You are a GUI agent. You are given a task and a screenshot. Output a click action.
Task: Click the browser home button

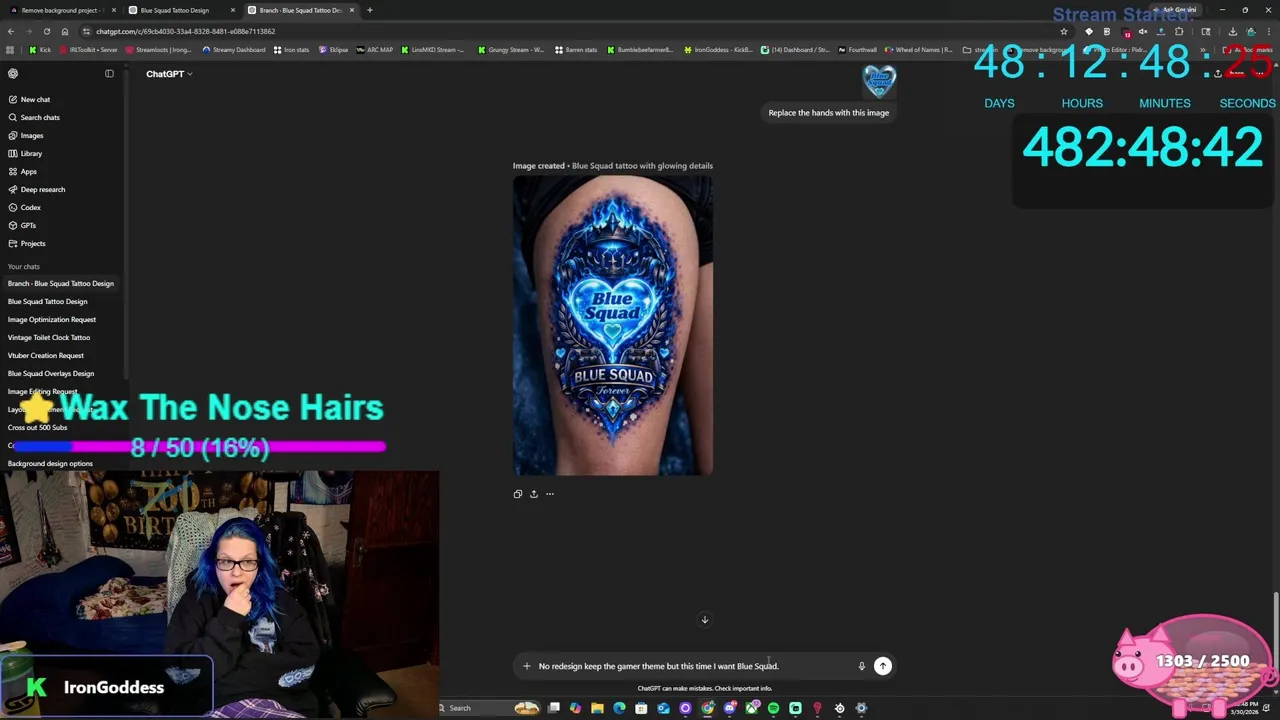(x=65, y=31)
